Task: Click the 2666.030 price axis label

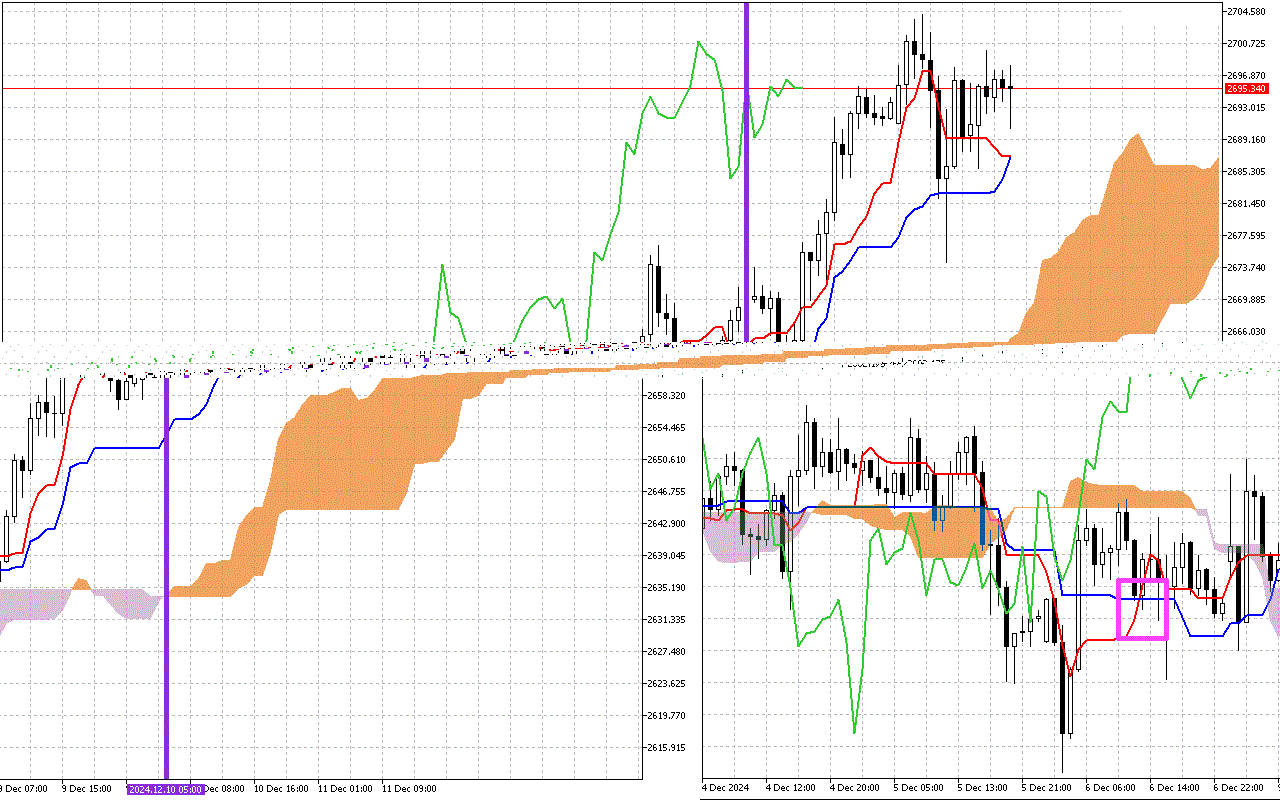Action: 1248,332
